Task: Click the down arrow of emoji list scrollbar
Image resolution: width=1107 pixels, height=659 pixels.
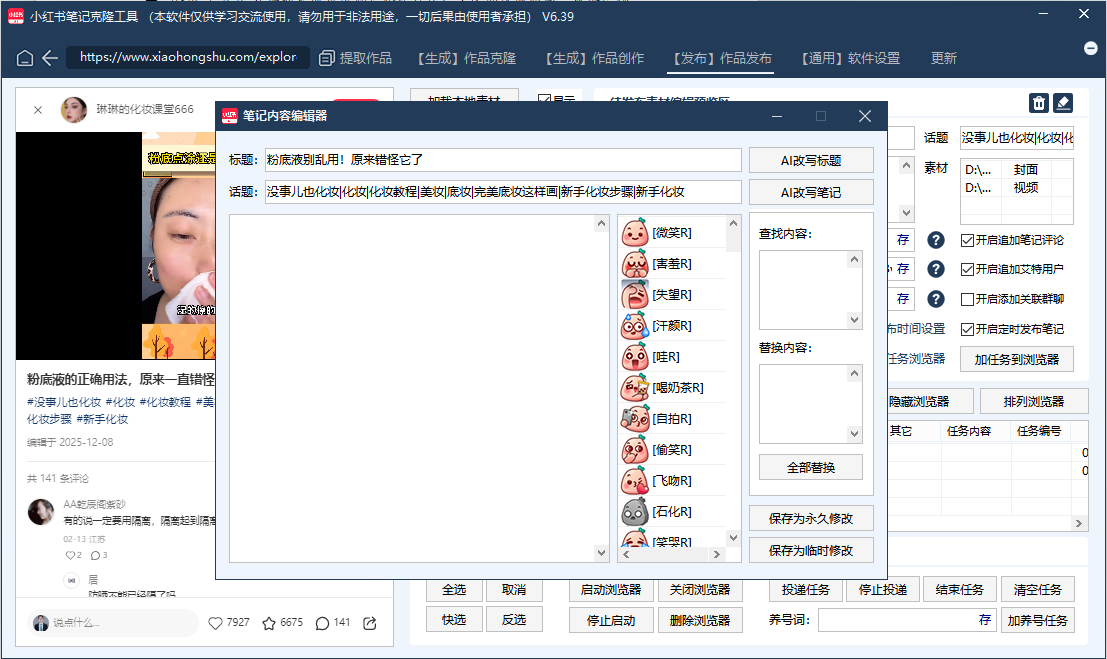Action: tap(733, 538)
